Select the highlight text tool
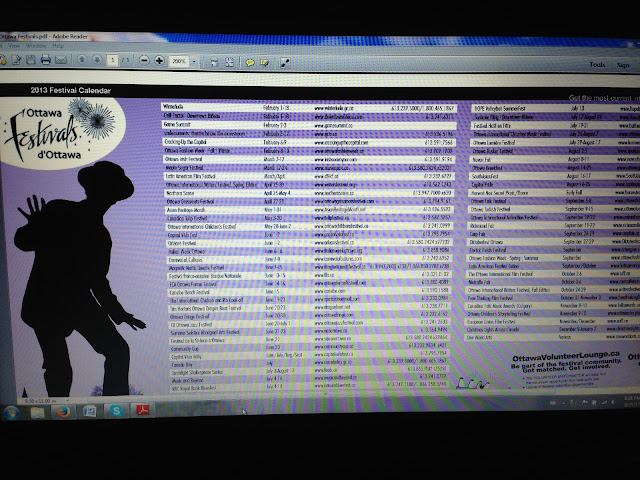Viewport: 640px width, 480px height. 264,63
